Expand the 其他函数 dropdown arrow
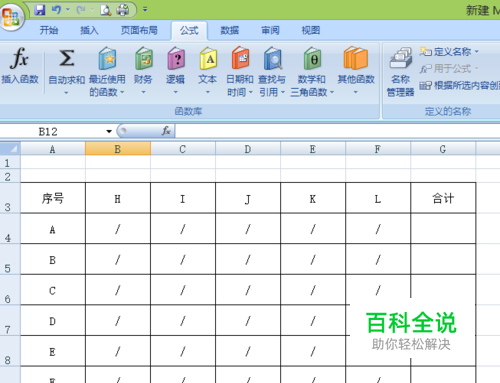 [355, 92]
